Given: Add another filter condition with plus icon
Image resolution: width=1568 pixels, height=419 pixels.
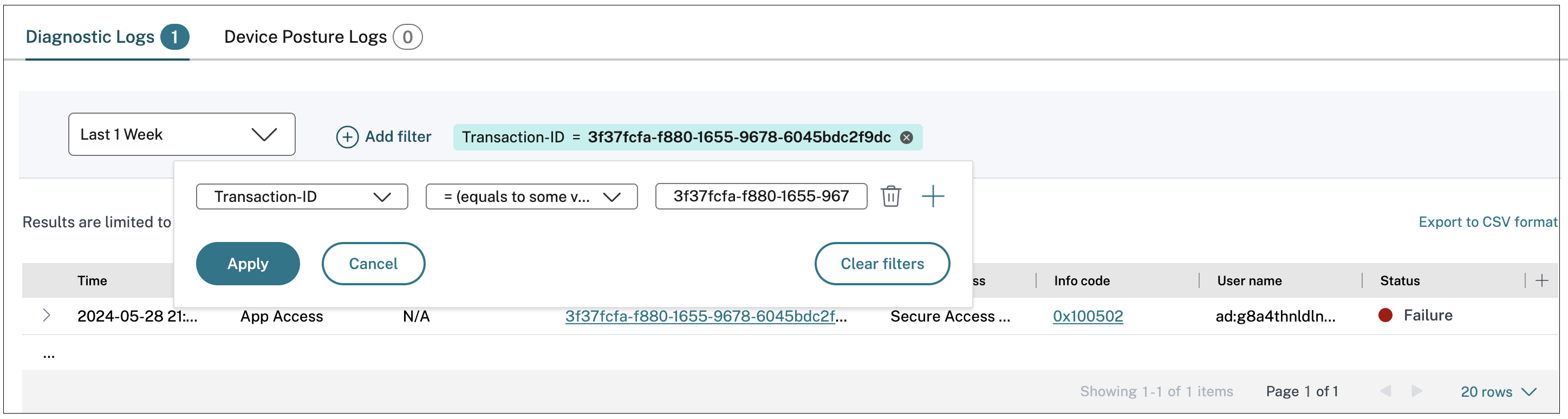Looking at the screenshot, I should pyautogui.click(x=933, y=197).
